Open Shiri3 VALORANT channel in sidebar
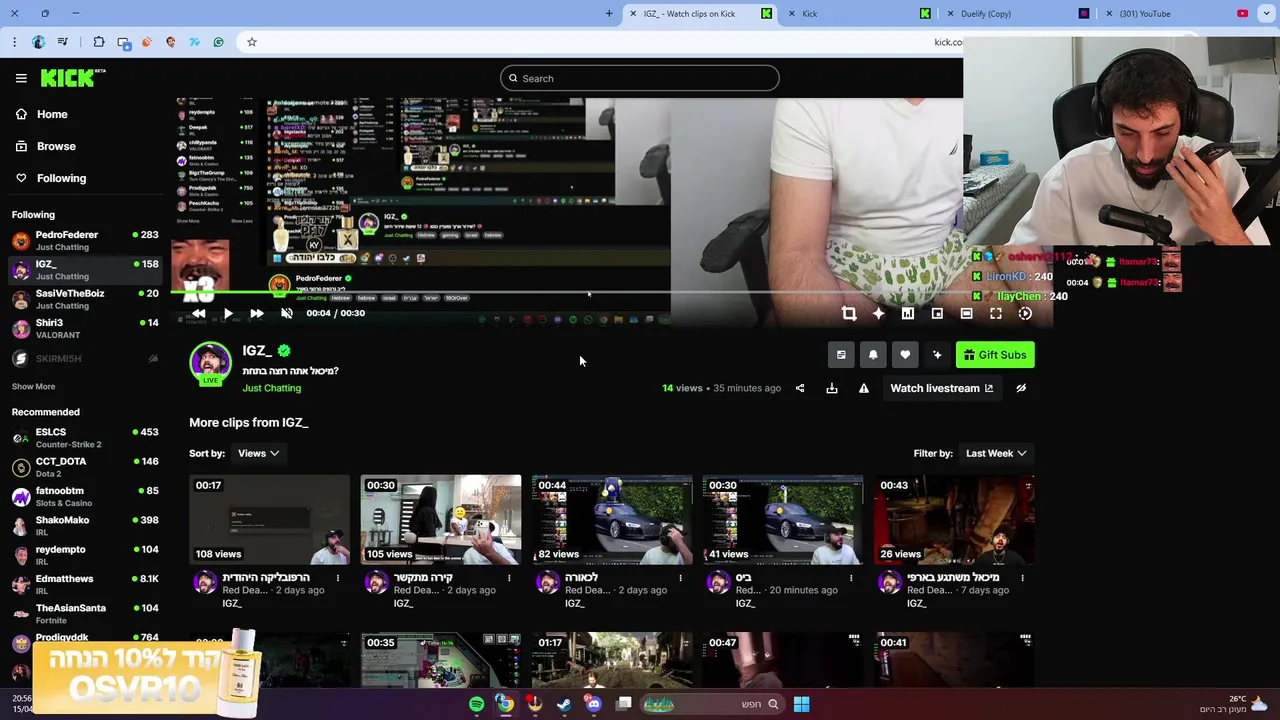Viewport: 1280px width, 720px height. pyautogui.click(x=85, y=328)
